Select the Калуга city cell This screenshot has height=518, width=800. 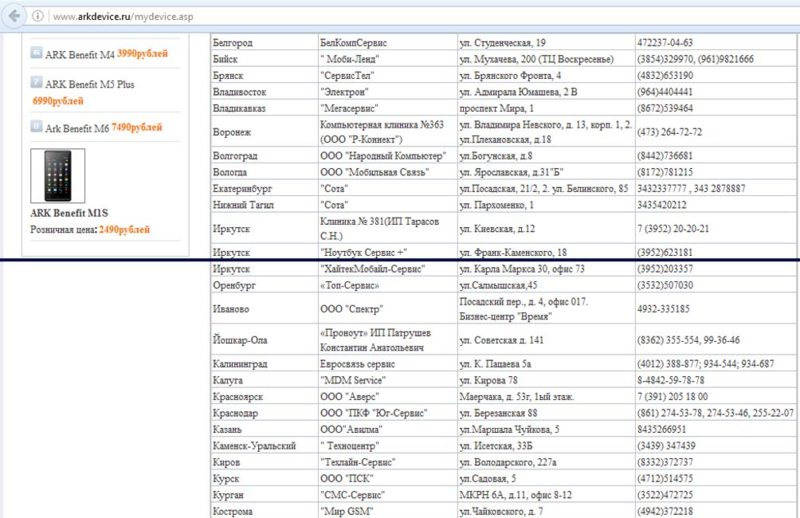pos(264,380)
